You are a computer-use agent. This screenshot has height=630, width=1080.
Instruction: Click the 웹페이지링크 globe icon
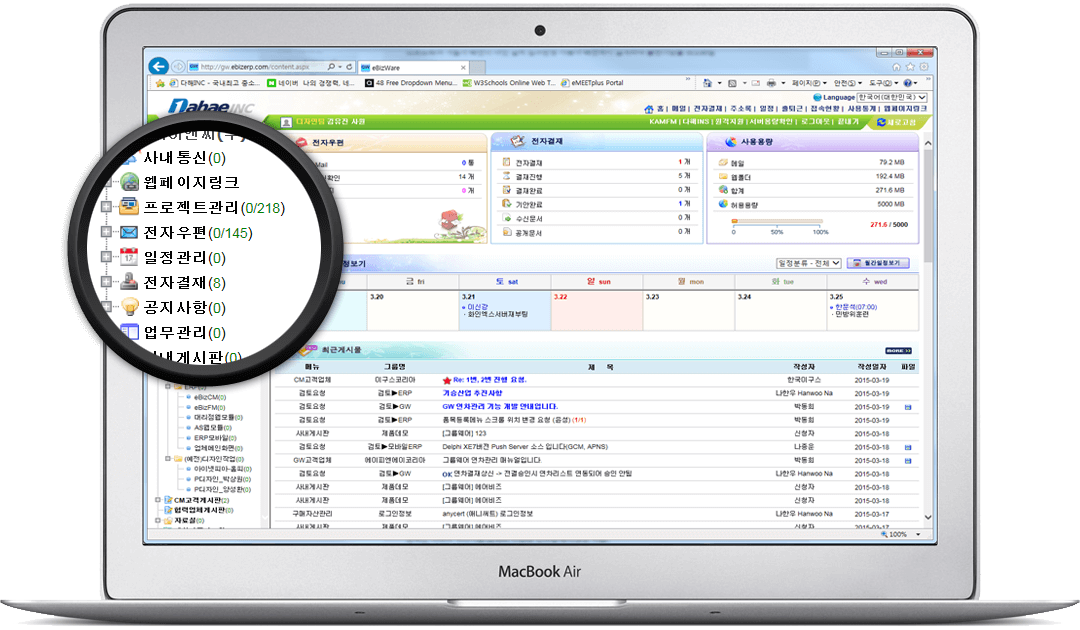click(x=130, y=182)
